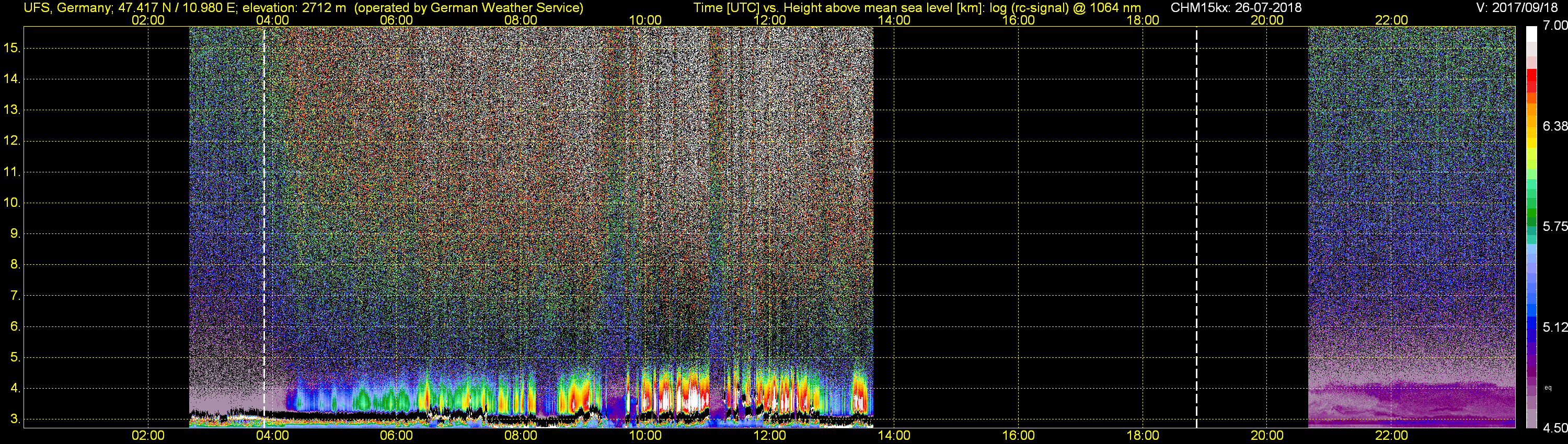Screen dimensions: 1568x444
Task: Click the 06:00 label on bottom axis
Action: (396, 436)
